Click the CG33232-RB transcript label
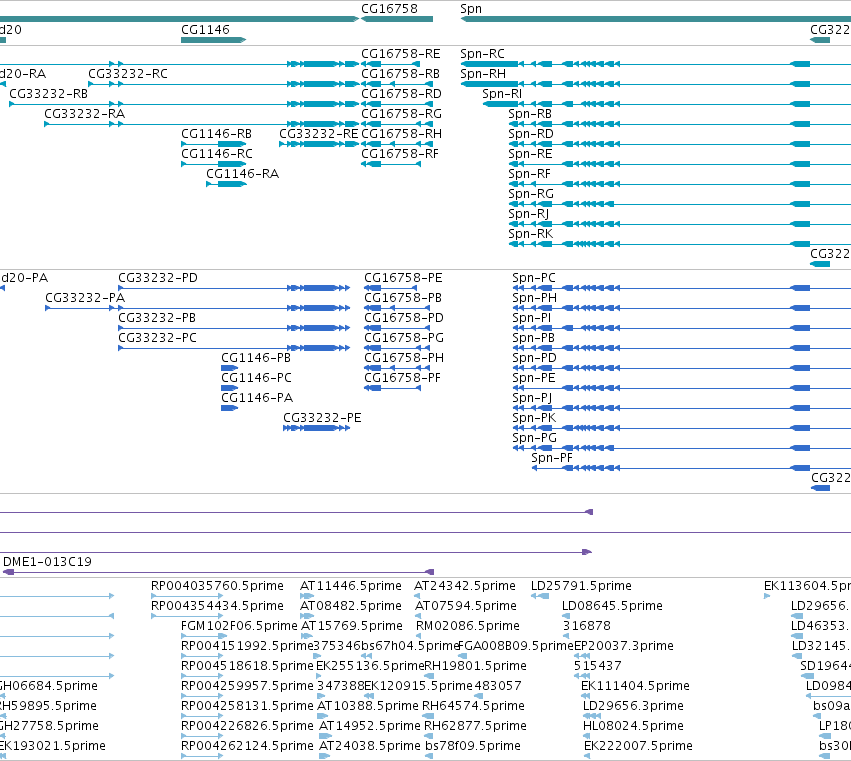This screenshot has width=851, height=761. pos(48,94)
